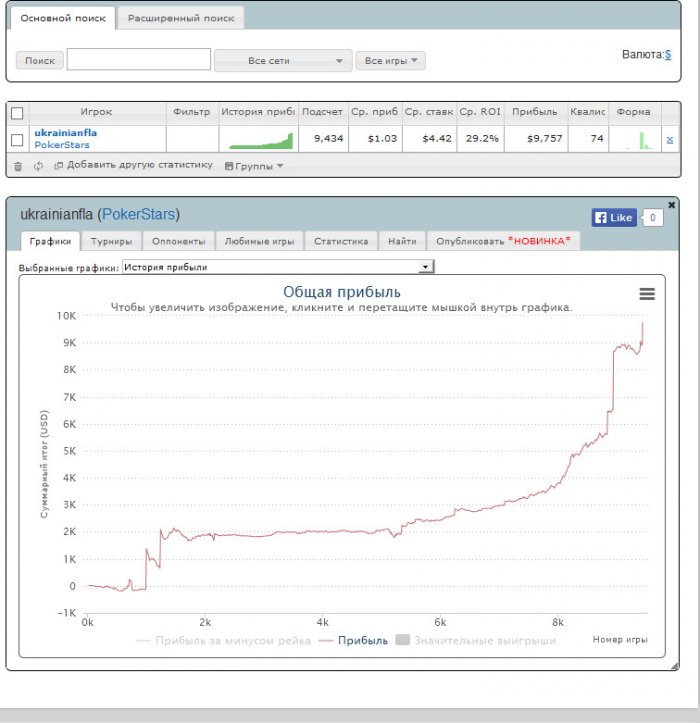Click the remove icon at the end of the ukrainianfla row

coord(670,140)
